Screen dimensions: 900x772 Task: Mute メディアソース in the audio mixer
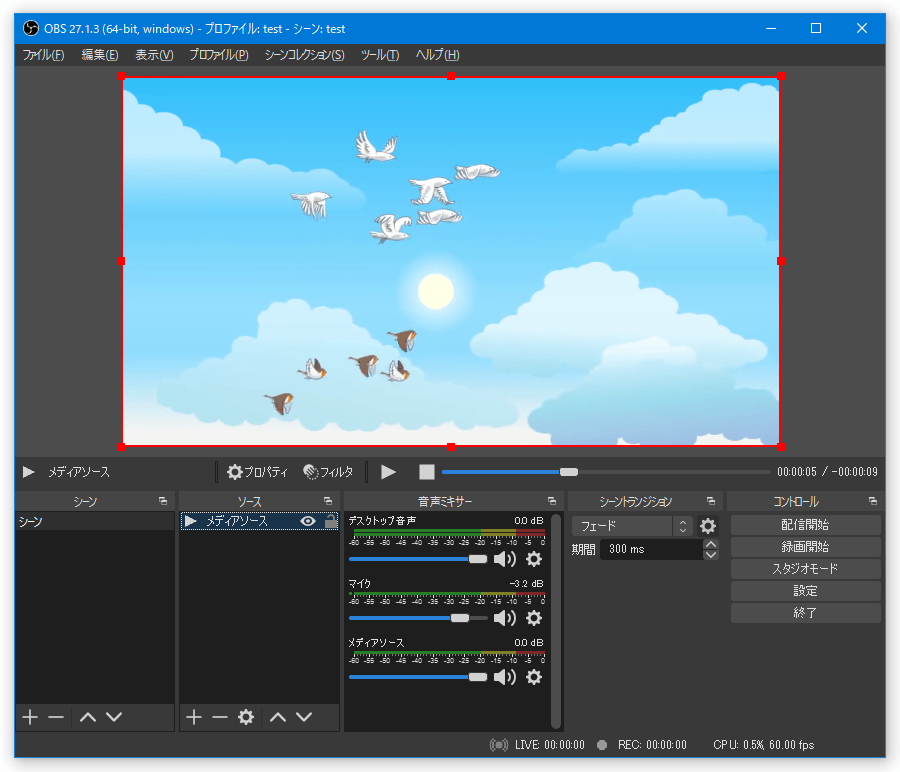pos(505,677)
